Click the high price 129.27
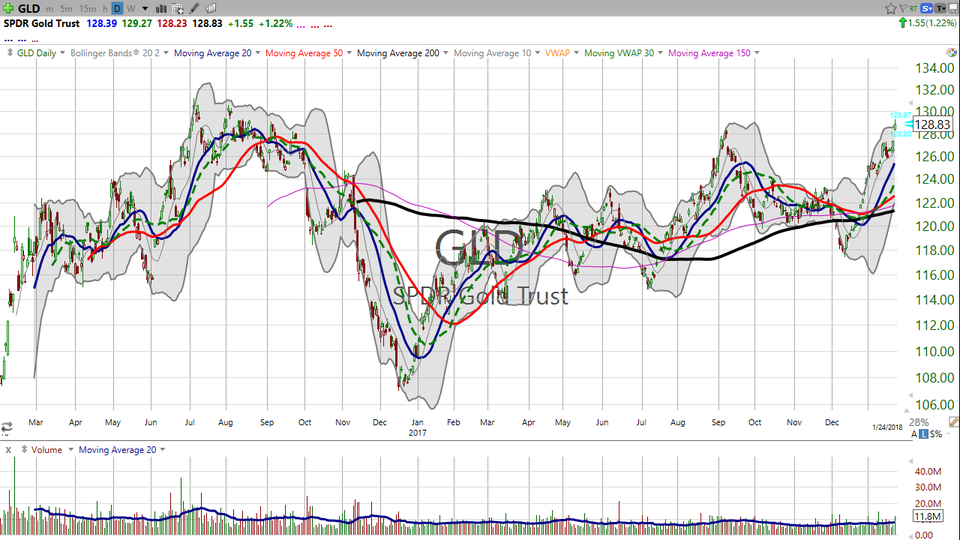The width and height of the screenshot is (960, 540). tap(137, 23)
